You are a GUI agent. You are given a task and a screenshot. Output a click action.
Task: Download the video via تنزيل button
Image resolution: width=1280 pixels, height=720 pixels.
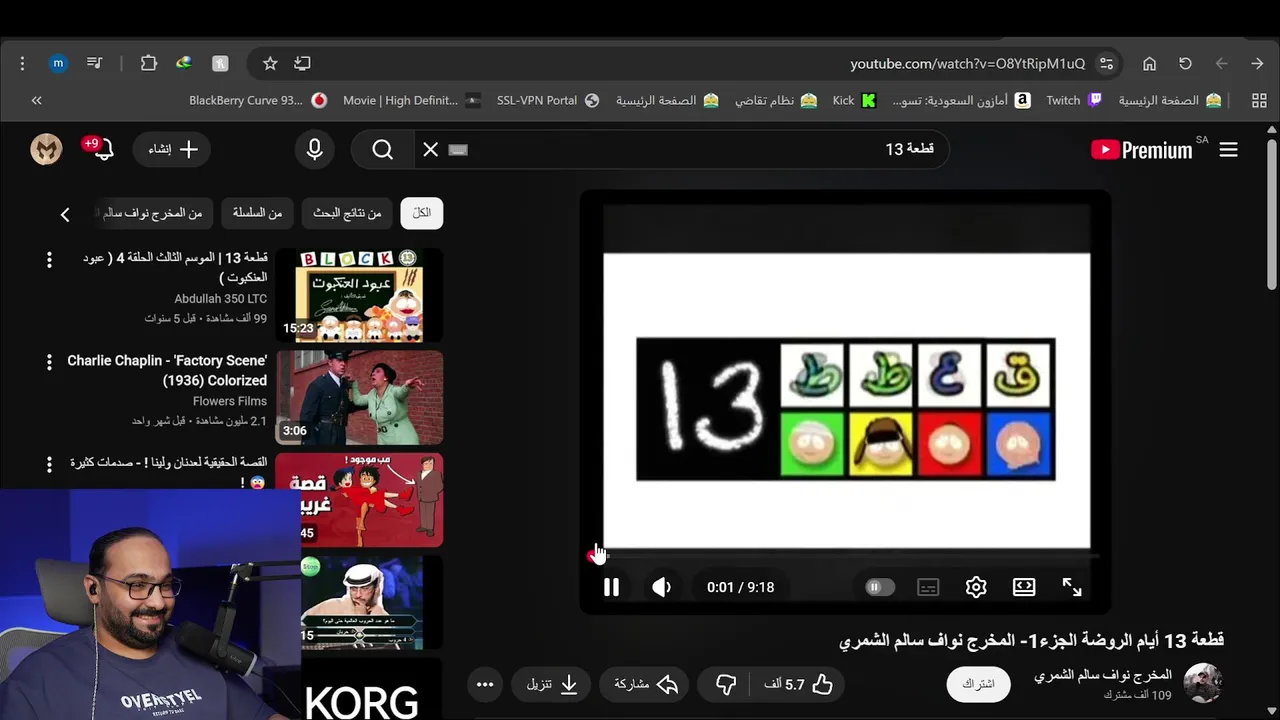552,684
